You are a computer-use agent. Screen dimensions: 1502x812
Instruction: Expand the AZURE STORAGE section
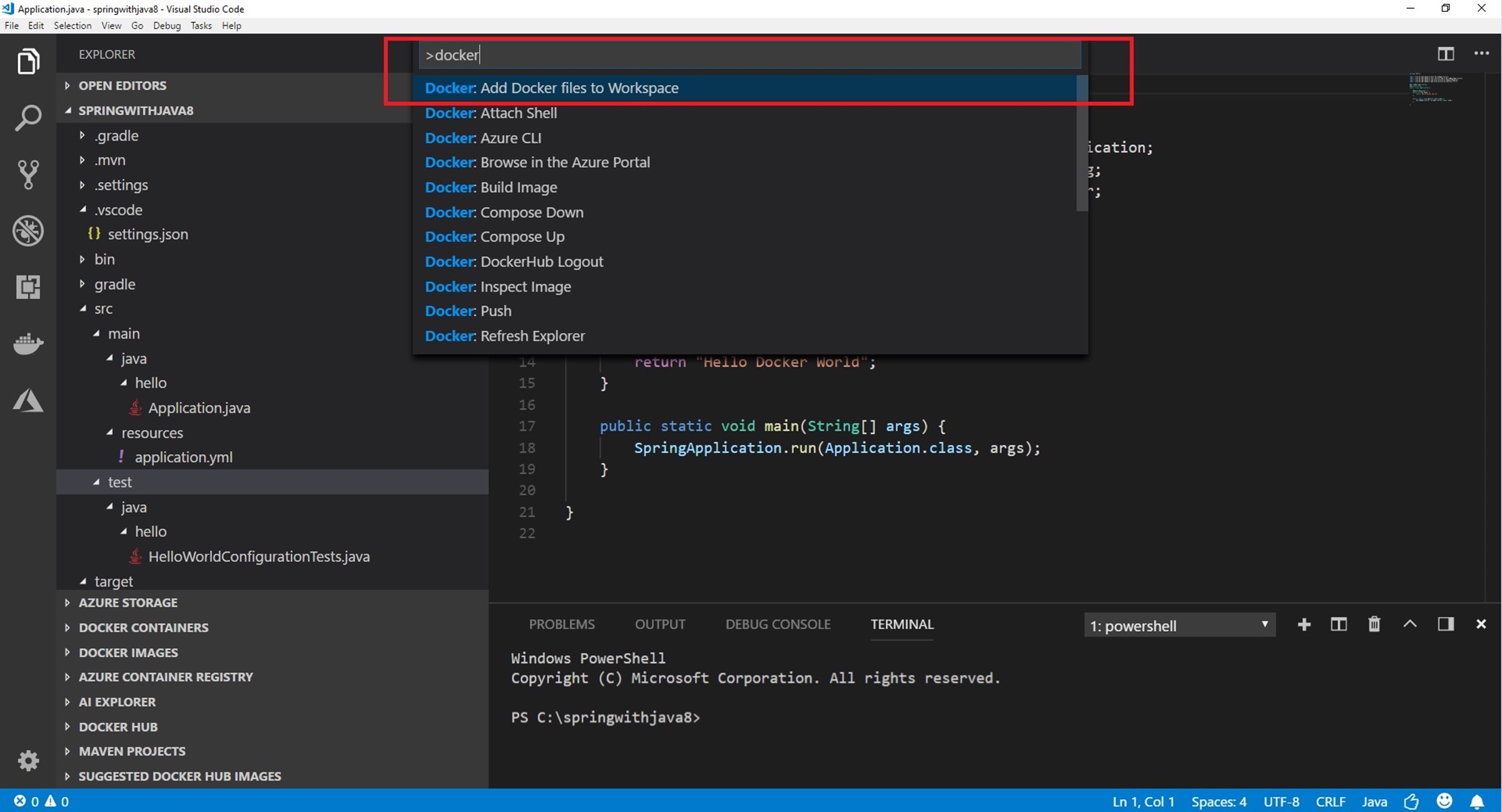128,602
